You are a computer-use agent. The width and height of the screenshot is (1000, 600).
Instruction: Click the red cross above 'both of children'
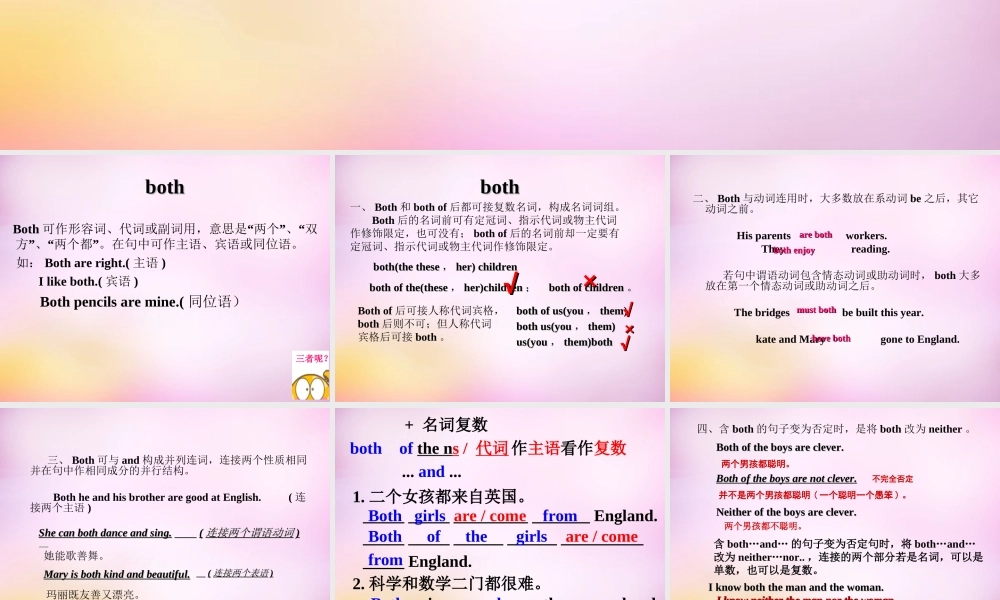coord(590,281)
